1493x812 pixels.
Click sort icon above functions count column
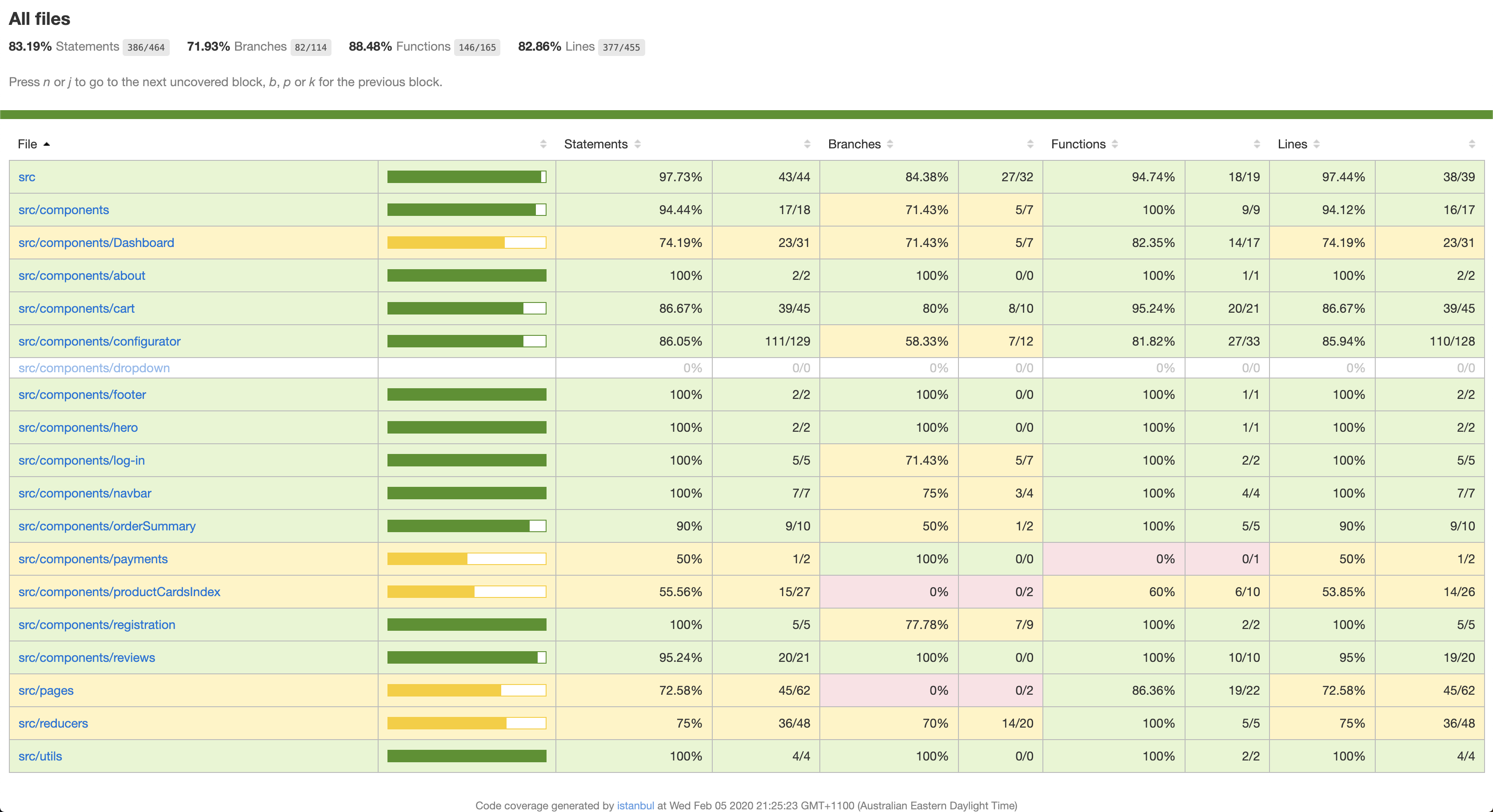[x=1257, y=144]
